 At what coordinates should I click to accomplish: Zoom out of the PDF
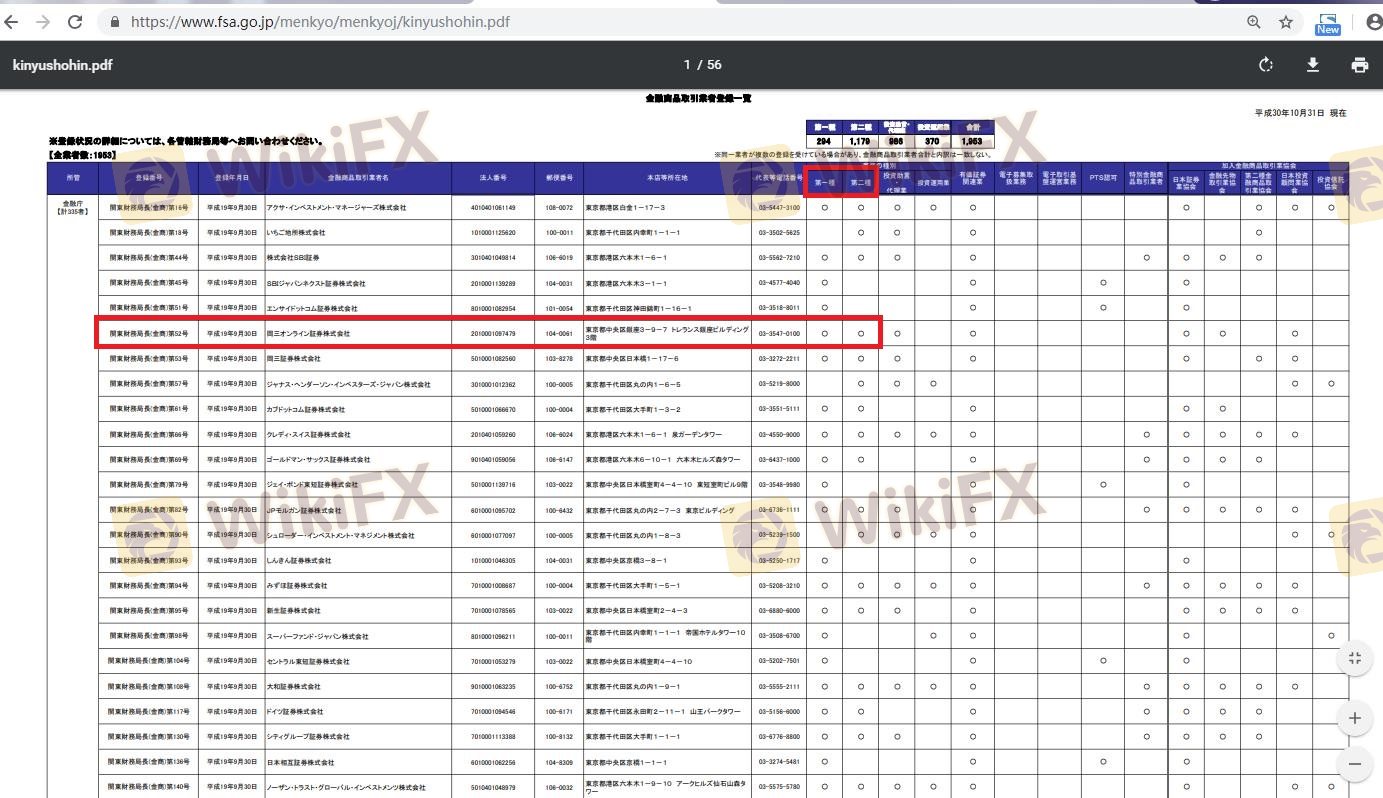pyautogui.click(x=1355, y=764)
